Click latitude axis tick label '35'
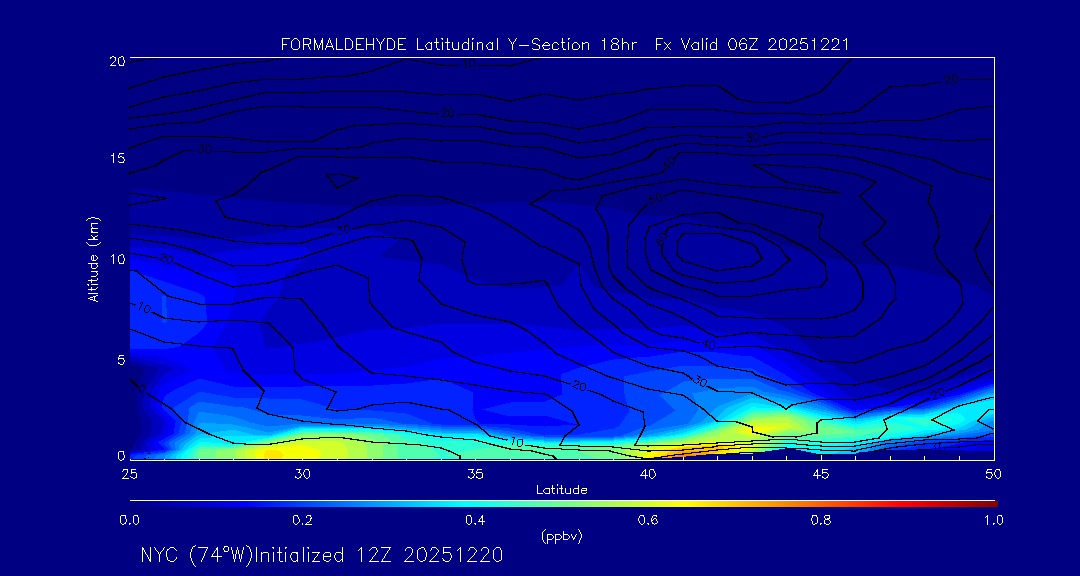Viewport: 1080px width, 576px height. pos(475,474)
